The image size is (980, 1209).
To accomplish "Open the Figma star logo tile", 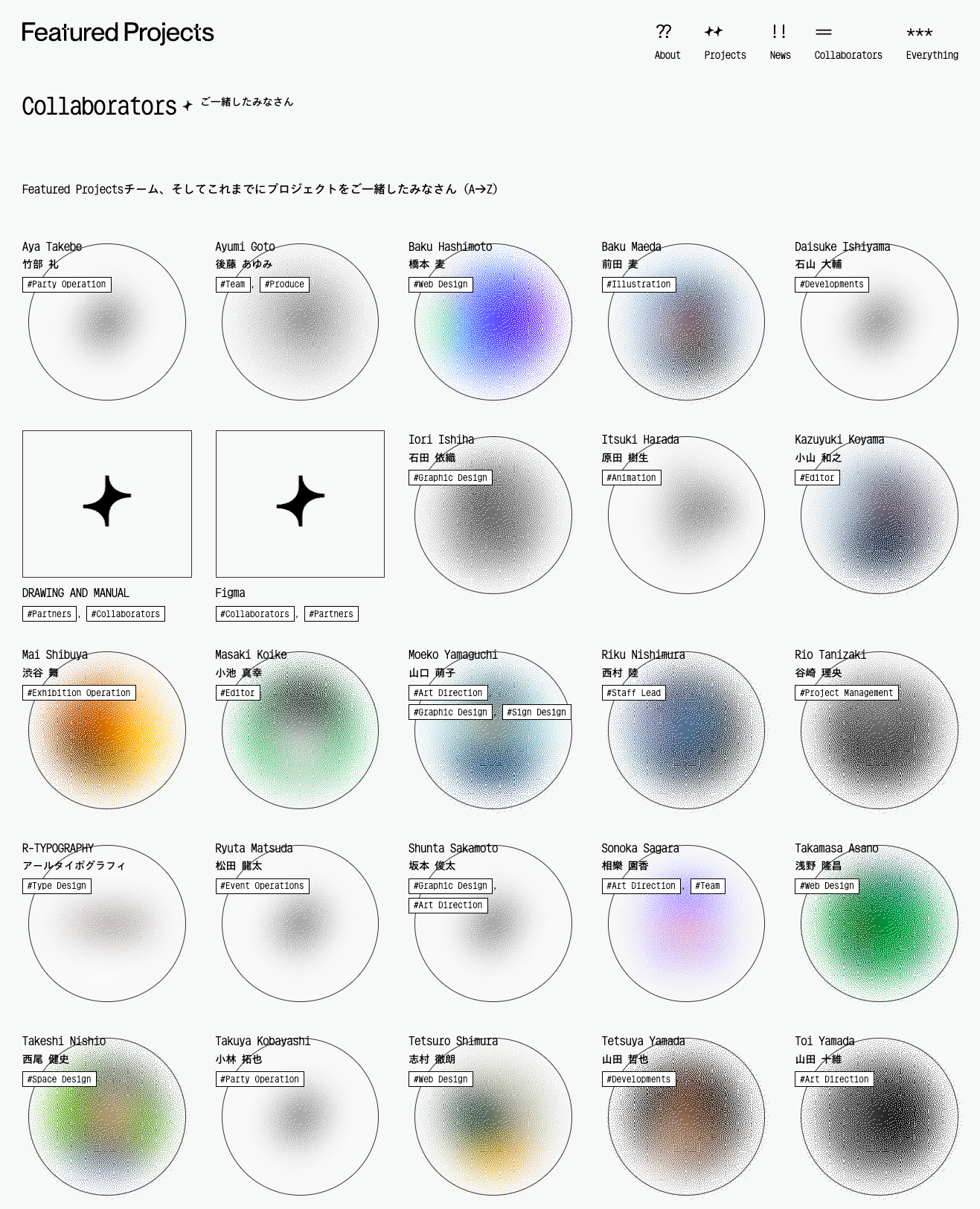I will coord(300,503).
